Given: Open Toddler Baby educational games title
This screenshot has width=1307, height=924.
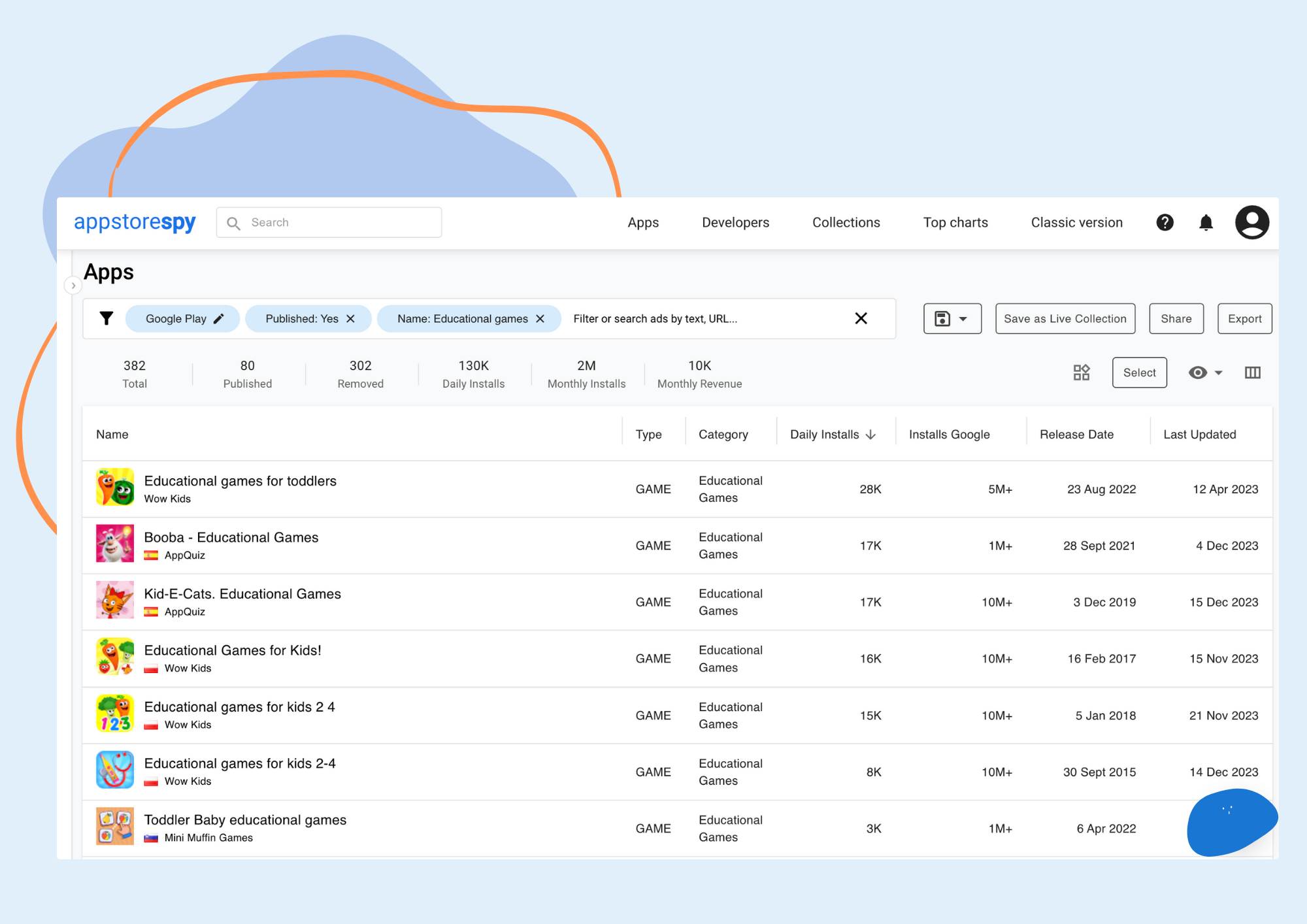Looking at the screenshot, I should click(245, 820).
